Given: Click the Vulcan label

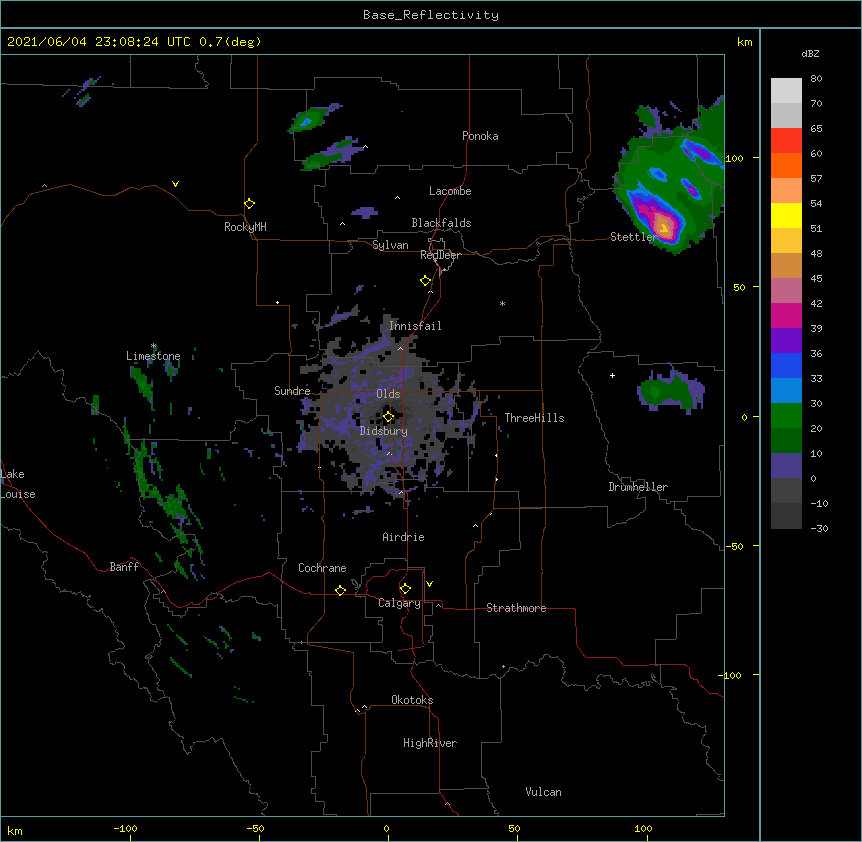Looking at the screenshot, I should click(x=543, y=792).
